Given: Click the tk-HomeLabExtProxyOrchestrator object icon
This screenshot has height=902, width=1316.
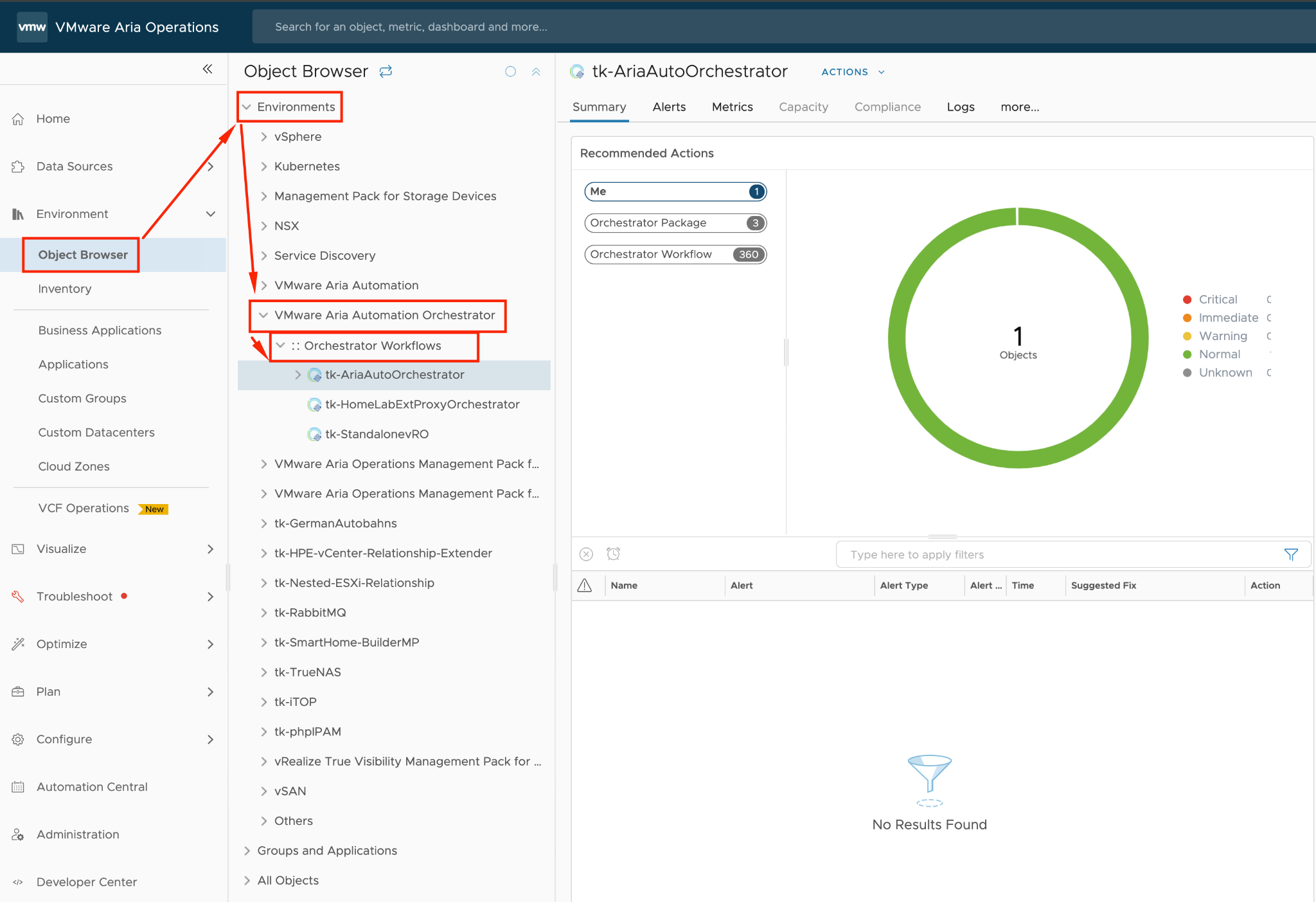Looking at the screenshot, I should click(x=314, y=404).
